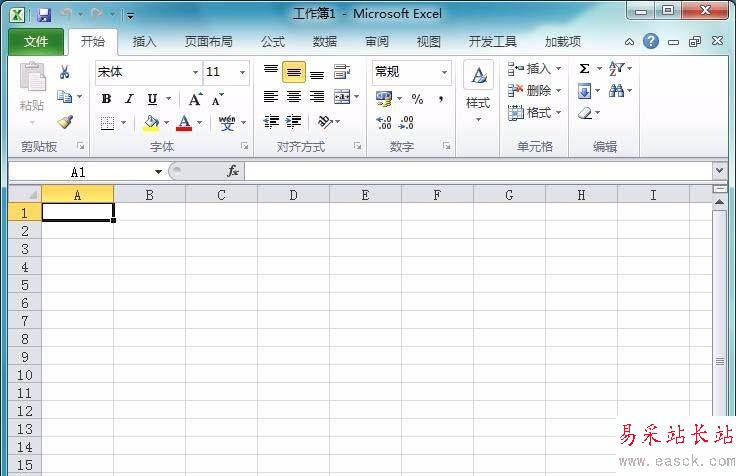Apply red font color A icon

click(x=184, y=123)
